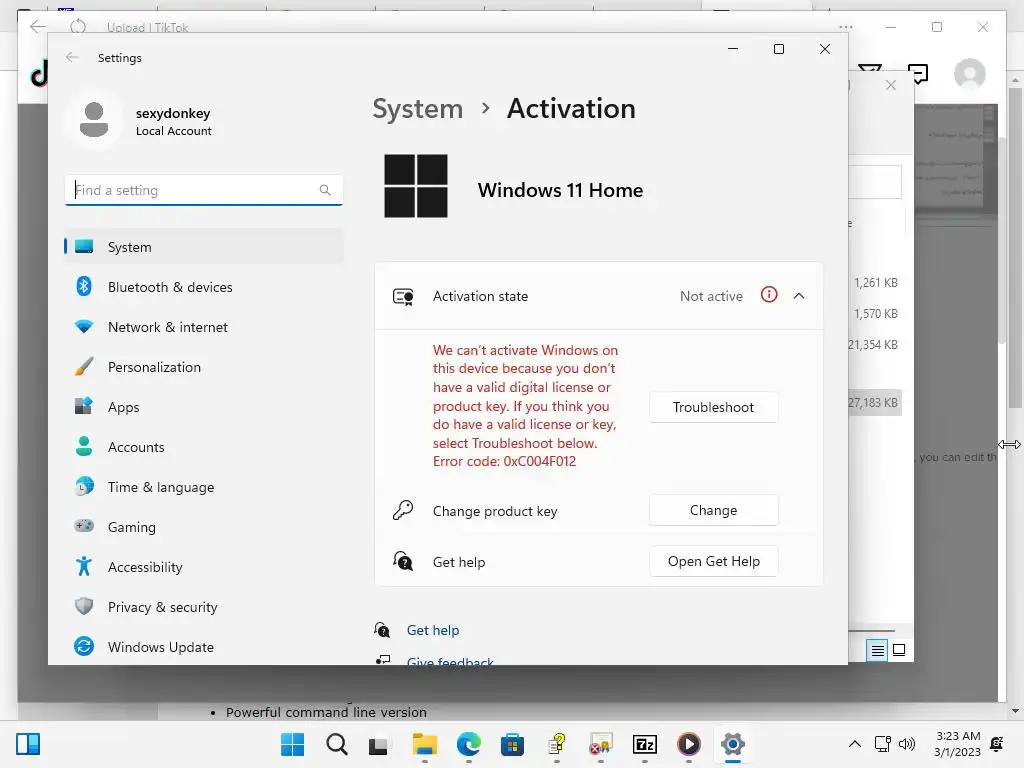Click the Apps icon in sidebar
This screenshot has width=1024, height=768.
84,406
